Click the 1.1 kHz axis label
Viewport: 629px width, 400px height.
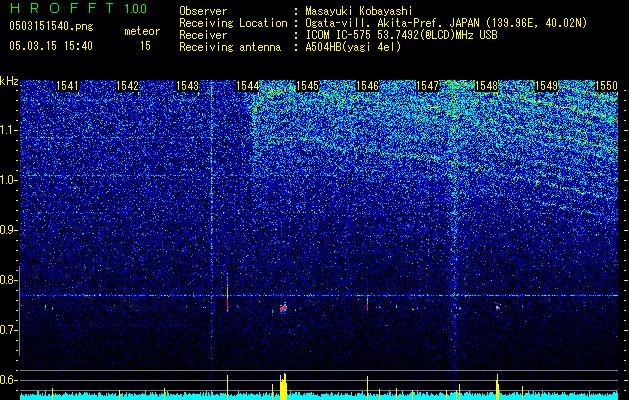coord(9,130)
